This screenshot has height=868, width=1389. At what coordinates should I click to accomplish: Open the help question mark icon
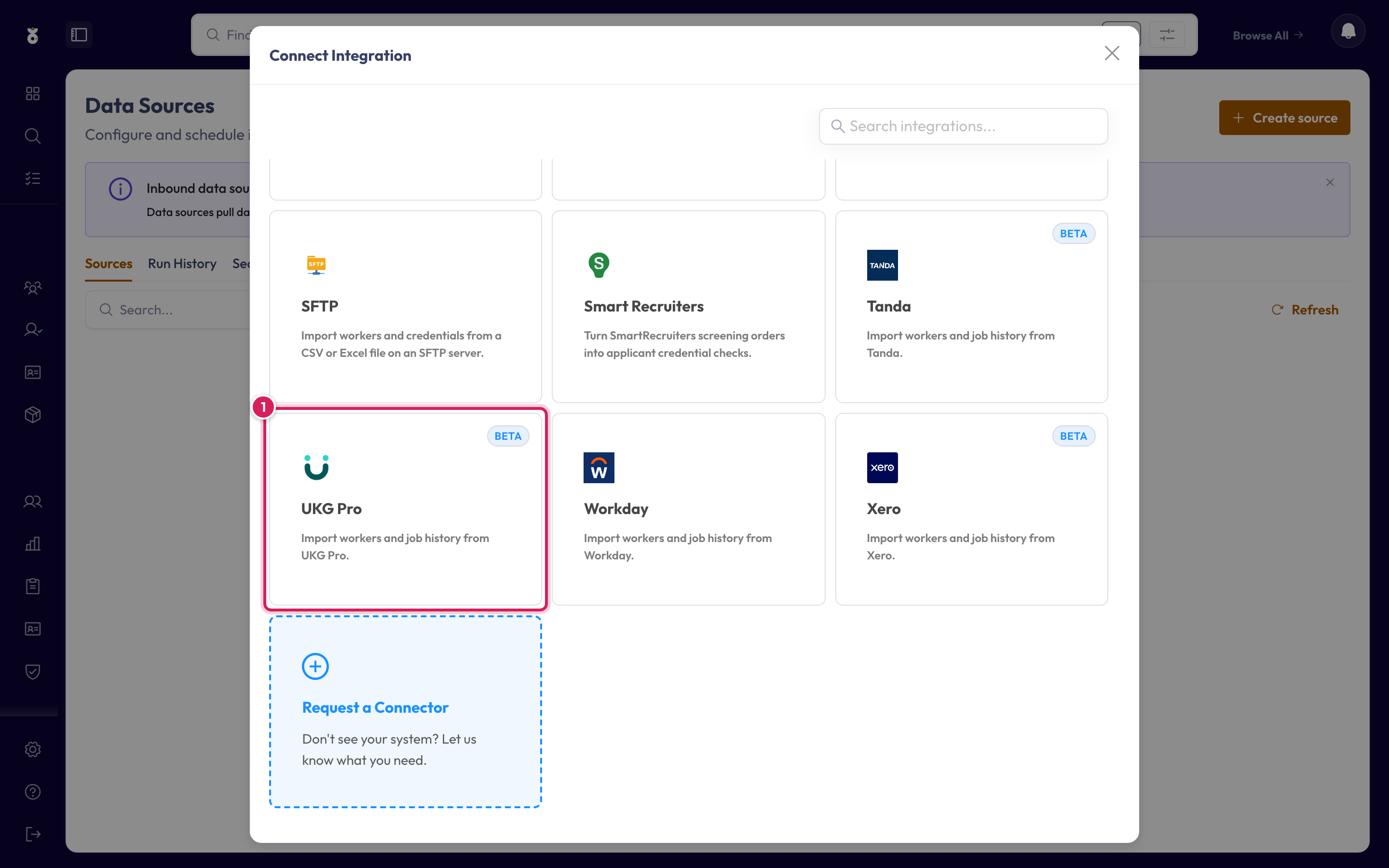pyautogui.click(x=33, y=792)
